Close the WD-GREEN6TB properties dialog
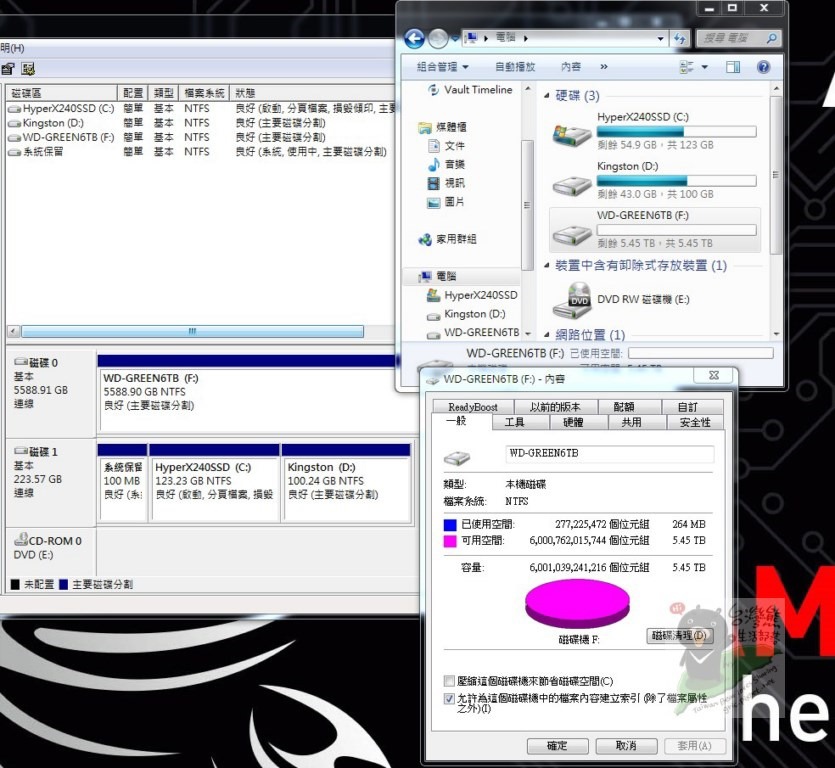This screenshot has width=835, height=768. 714,375
